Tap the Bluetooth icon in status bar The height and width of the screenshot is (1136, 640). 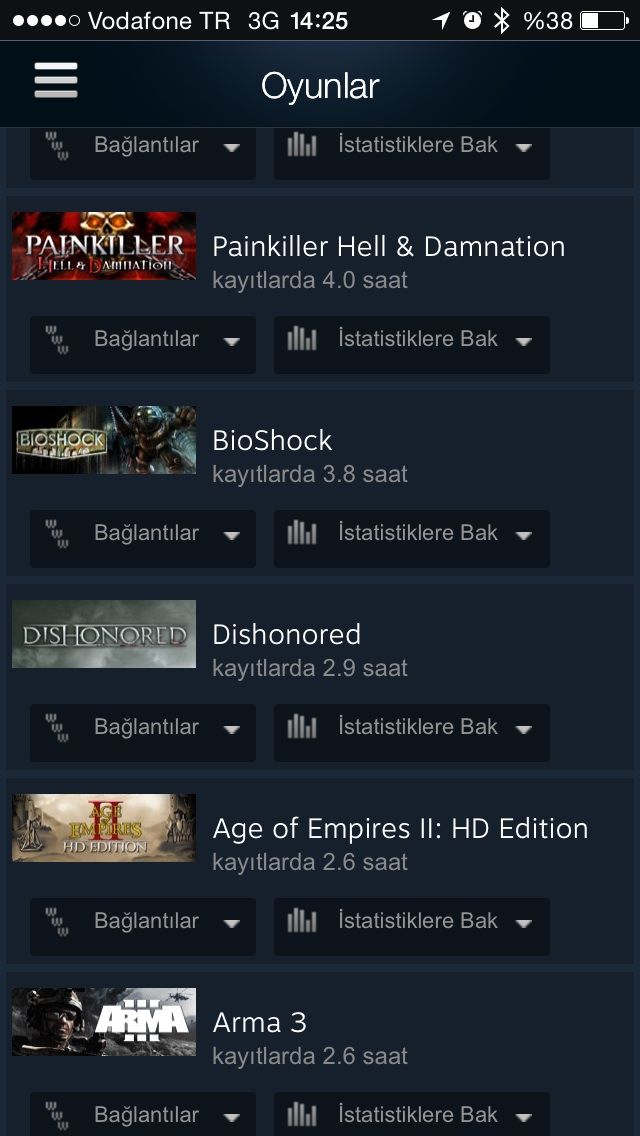click(x=502, y=20)
